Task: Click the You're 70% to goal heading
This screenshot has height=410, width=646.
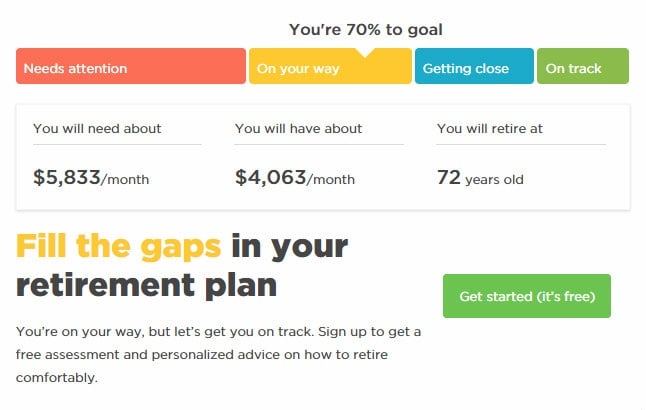Action: coord(366,30)
